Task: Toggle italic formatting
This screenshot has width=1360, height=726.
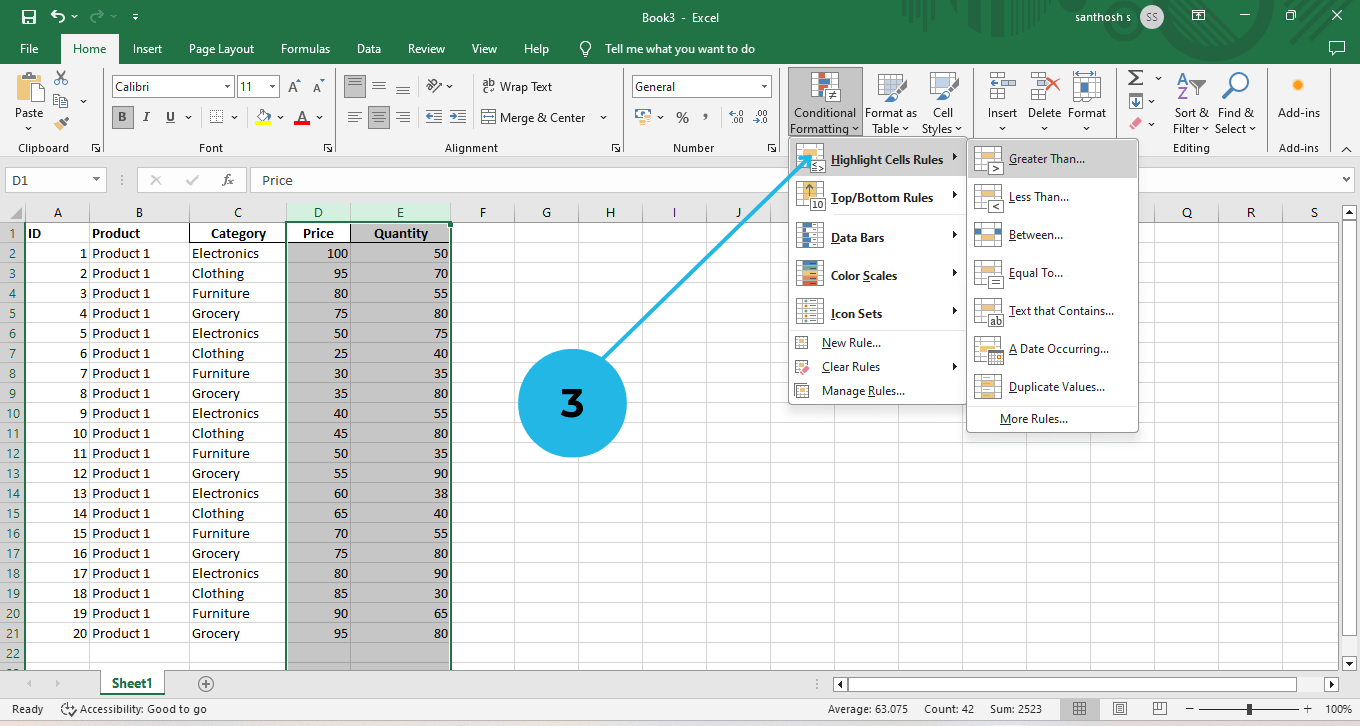Action: 146,116
